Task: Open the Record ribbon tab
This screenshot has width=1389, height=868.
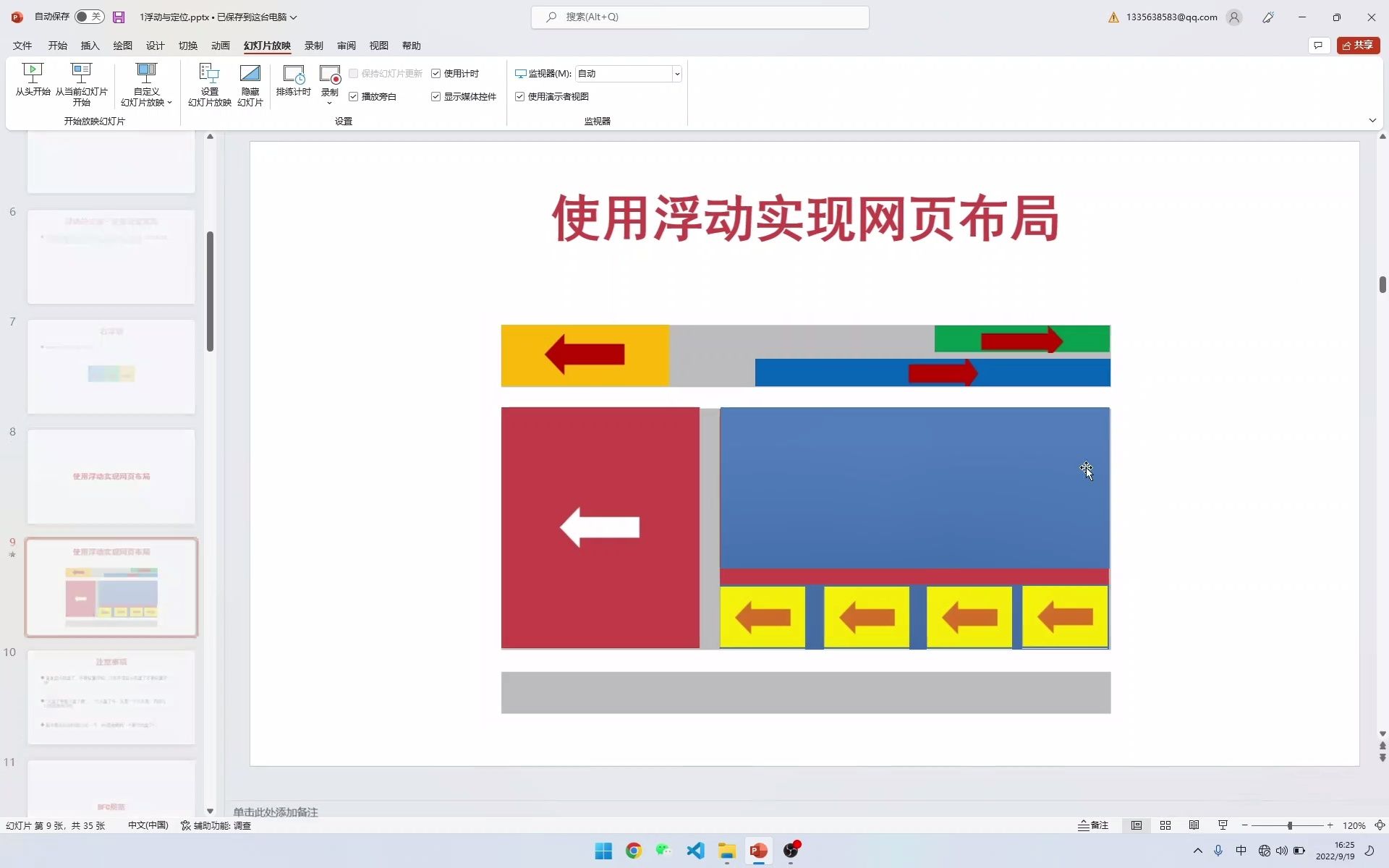Action: tap(313, 46)
